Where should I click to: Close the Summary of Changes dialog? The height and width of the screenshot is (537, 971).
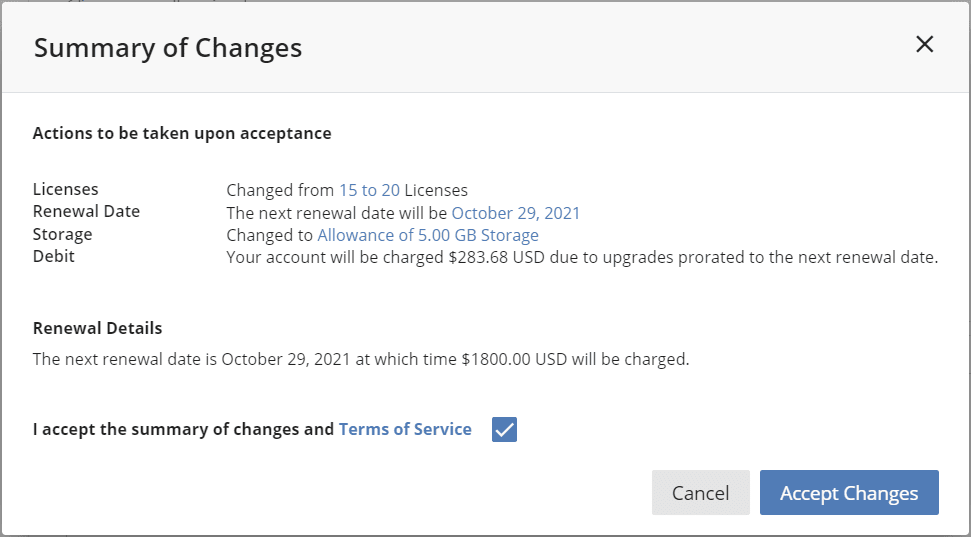click(x=924, y=45)
